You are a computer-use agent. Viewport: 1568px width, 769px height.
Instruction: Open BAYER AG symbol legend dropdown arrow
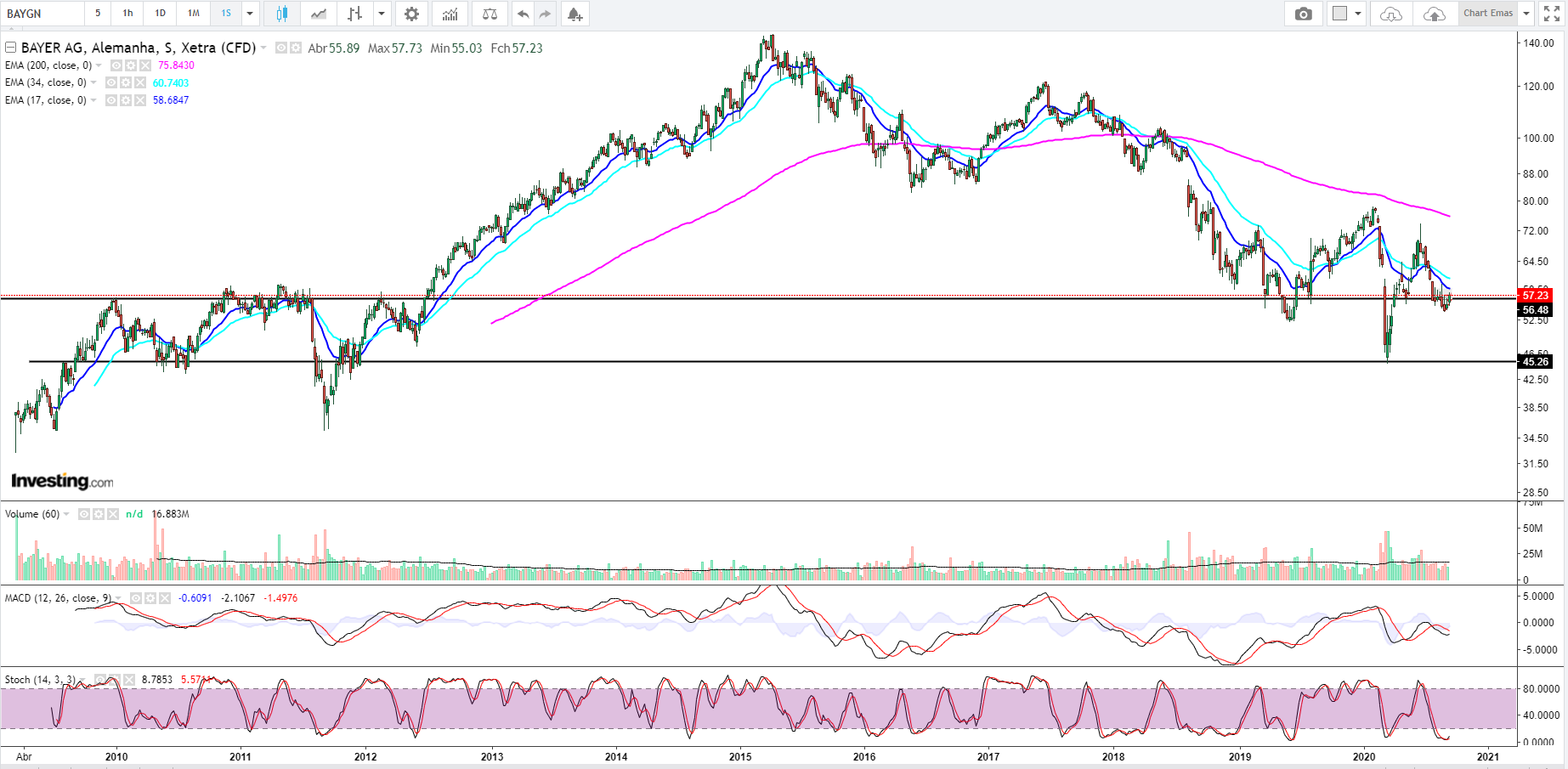tap(264, 48)
